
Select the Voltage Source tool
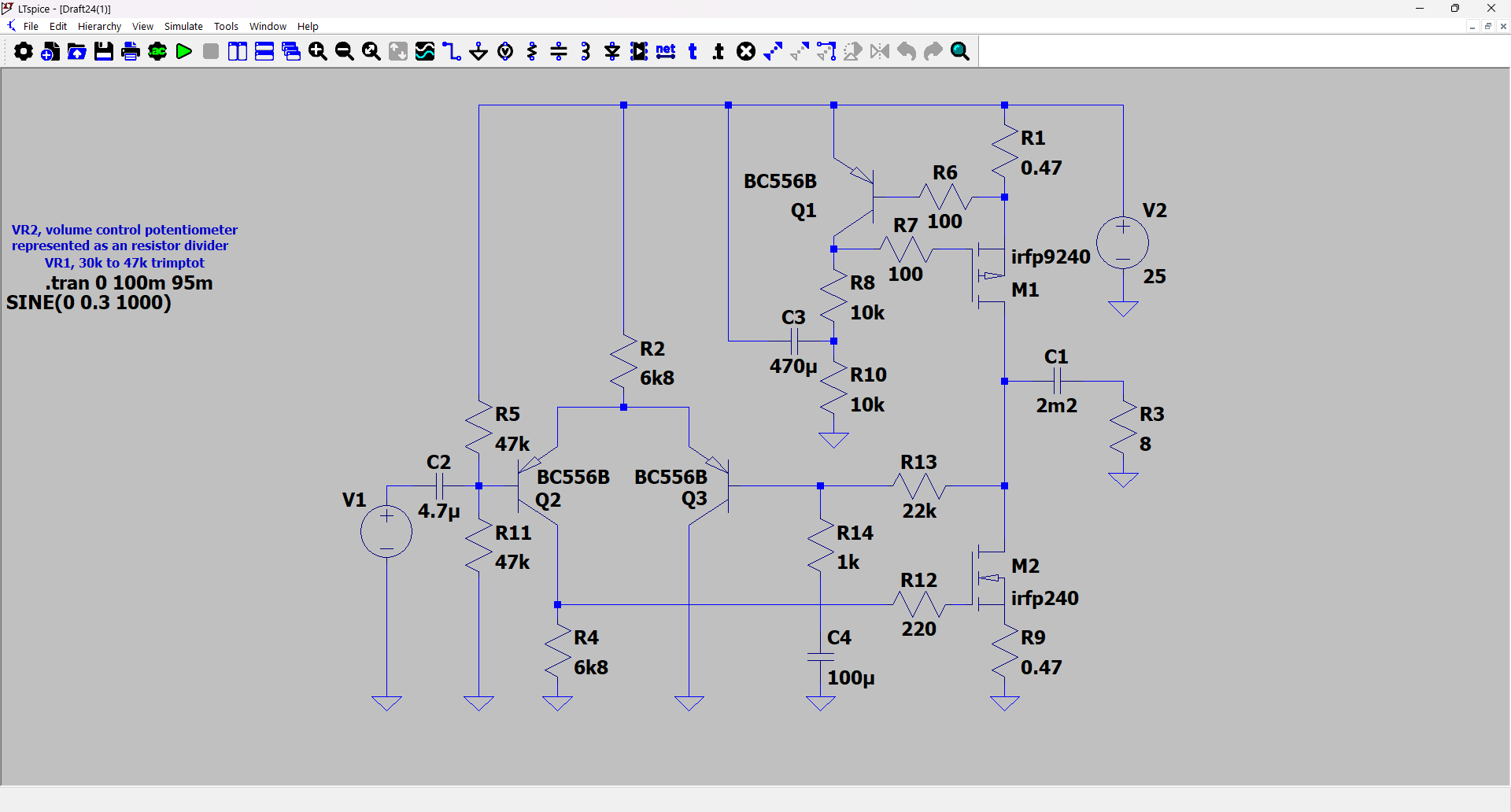click(505, 52)
